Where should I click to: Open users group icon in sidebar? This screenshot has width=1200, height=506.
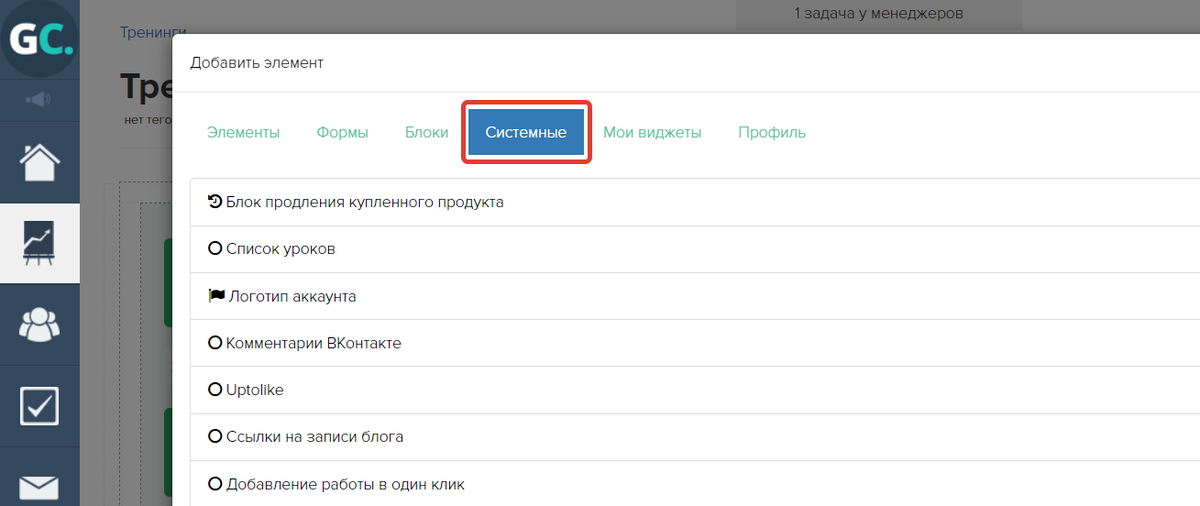pos(40,324)
